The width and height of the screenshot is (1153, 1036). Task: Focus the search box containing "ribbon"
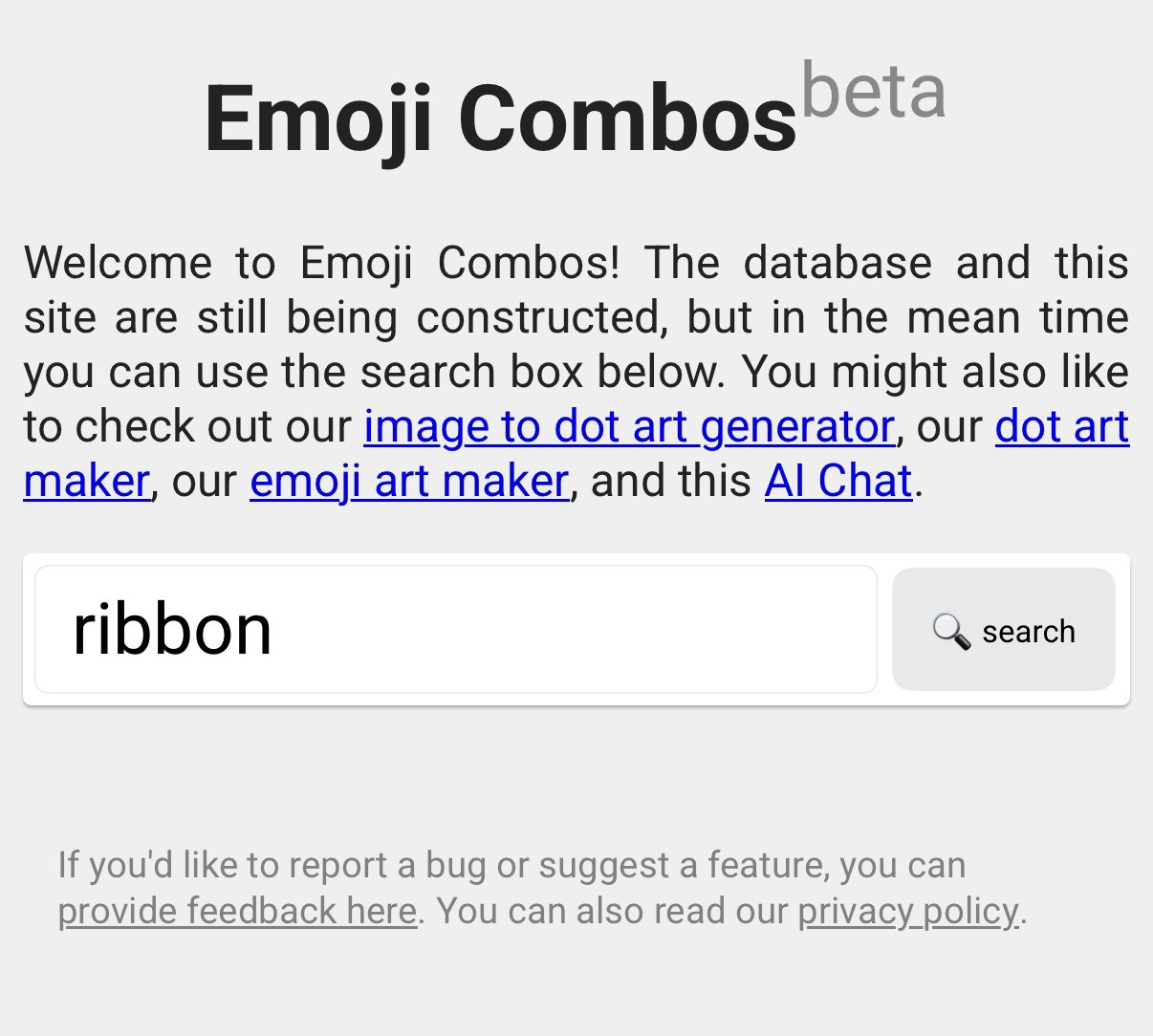coord(455,629)
